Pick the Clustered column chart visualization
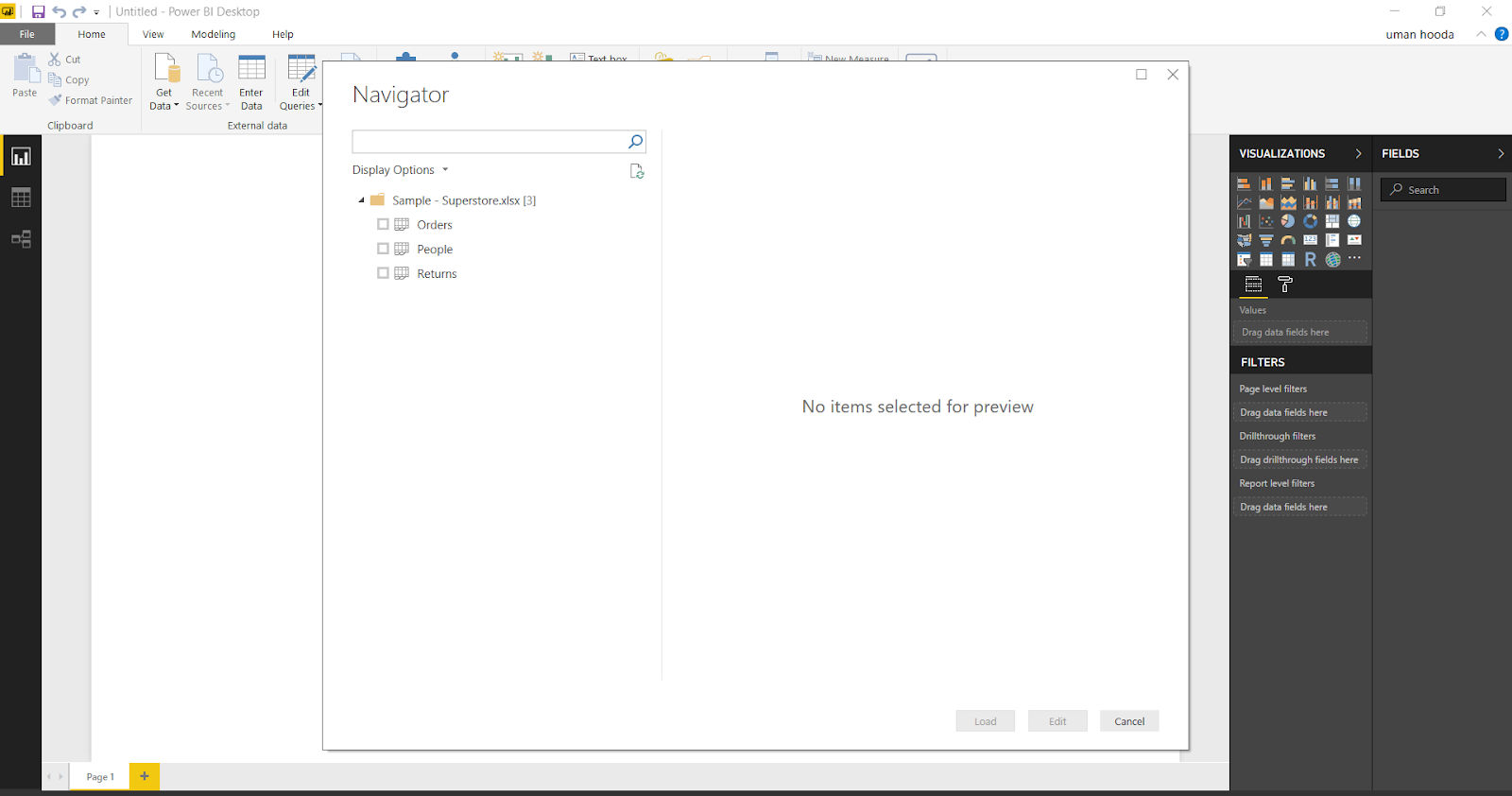The width and height of the screenshot is (1512, 796). click(x=1310, y=183)
